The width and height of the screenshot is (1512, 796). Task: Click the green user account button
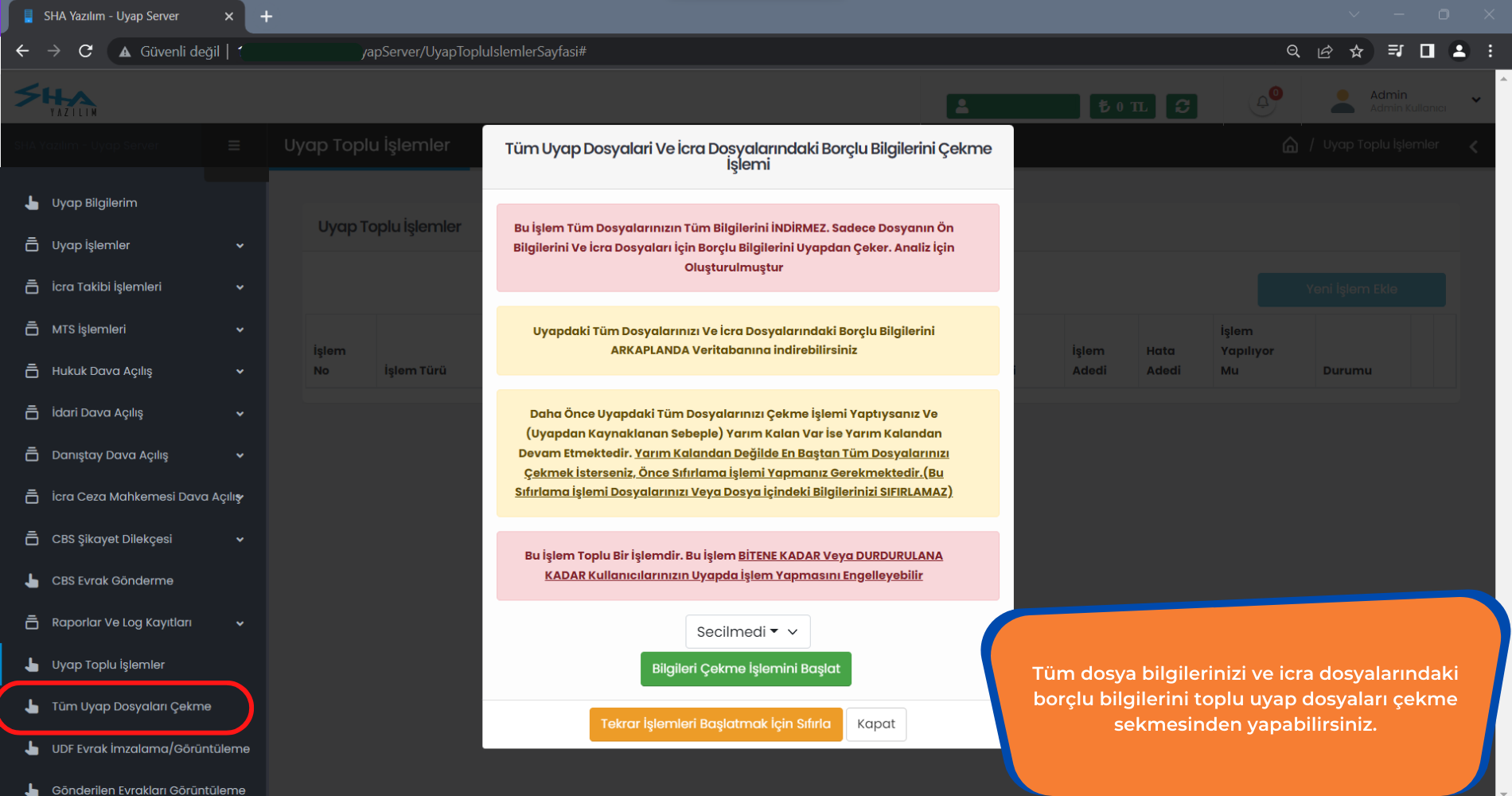point(1013,106)
